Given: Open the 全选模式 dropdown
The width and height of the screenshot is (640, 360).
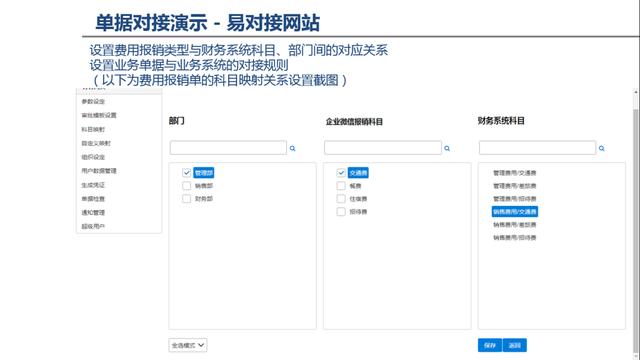Looking at the screenshot, I should point(188,345).
